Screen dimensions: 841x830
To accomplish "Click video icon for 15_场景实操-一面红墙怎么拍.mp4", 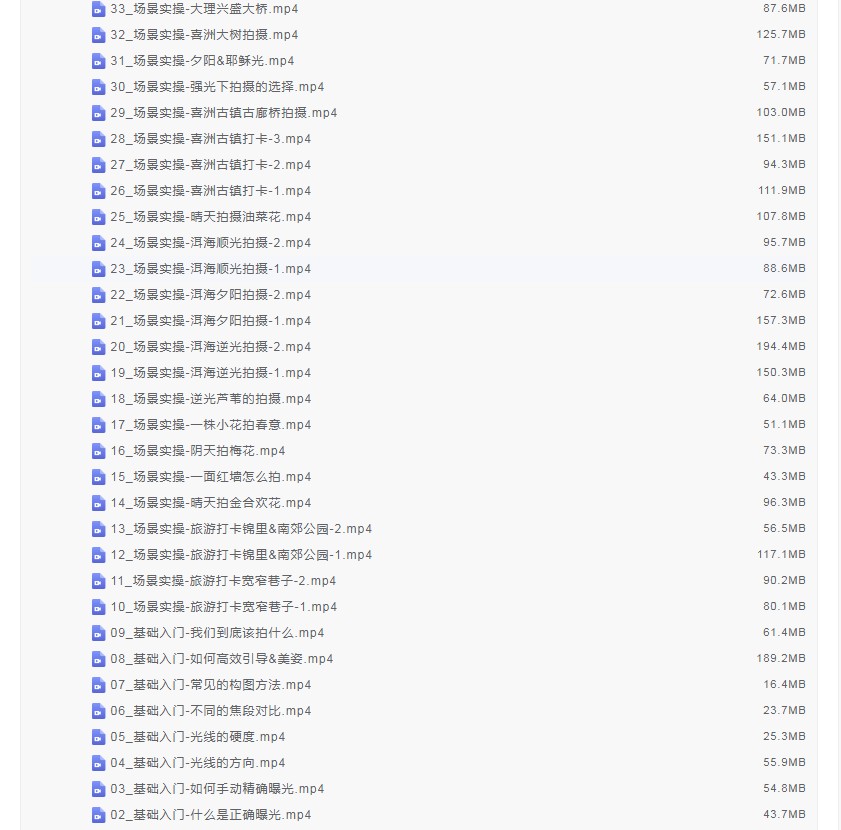I will coord(98,478).
